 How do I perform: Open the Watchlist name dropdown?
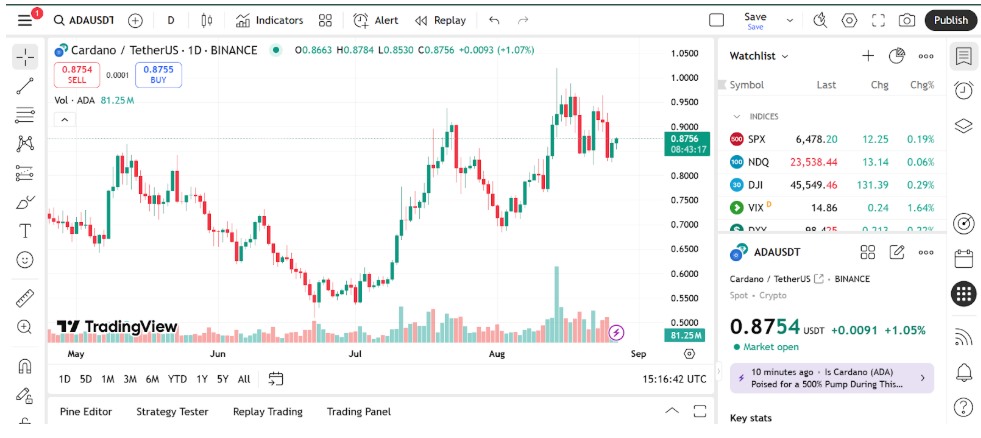click(x=759, y=56)
